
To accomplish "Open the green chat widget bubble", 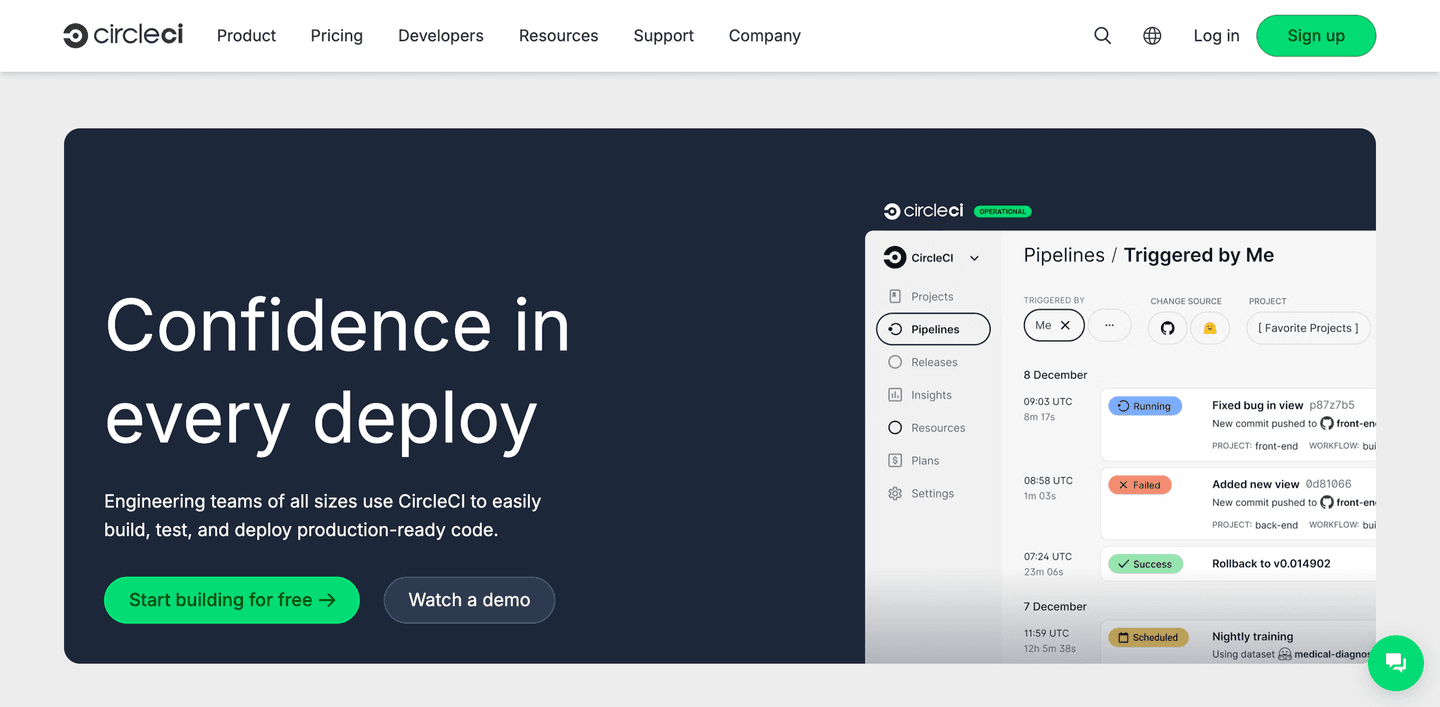I will (x=1395, y=662).
